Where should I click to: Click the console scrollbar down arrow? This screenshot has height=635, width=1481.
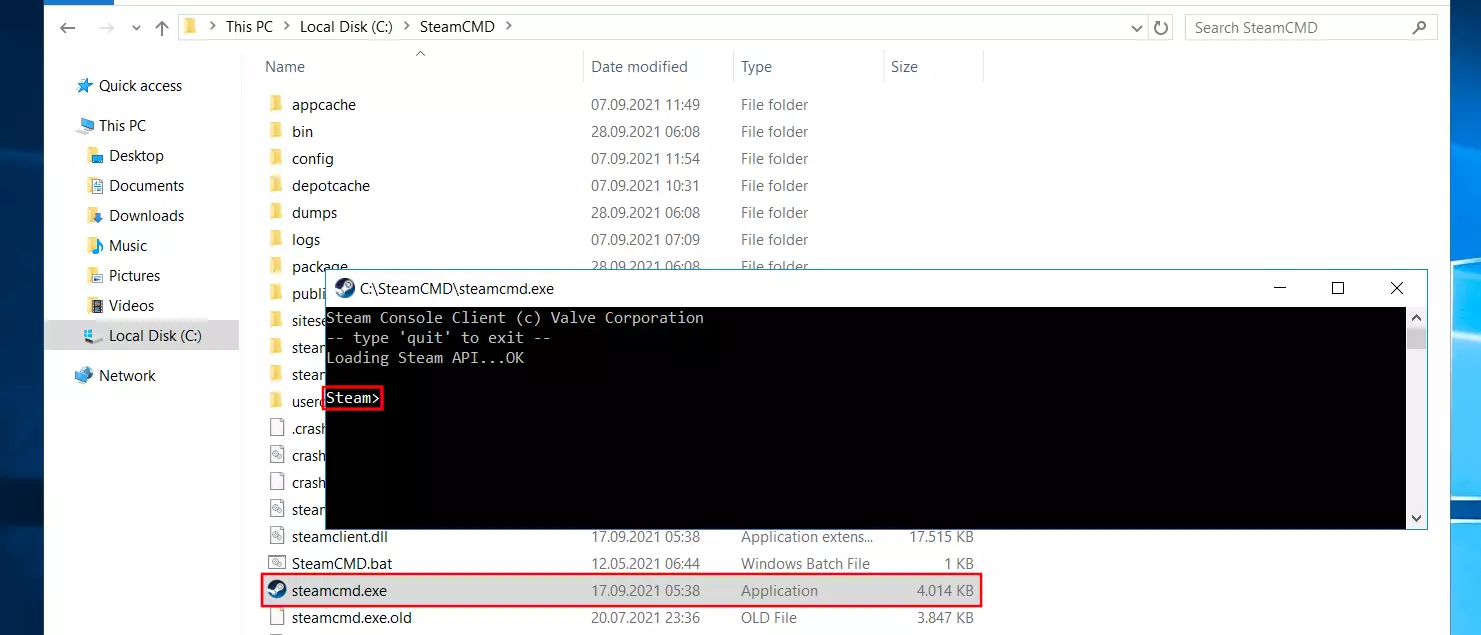(1416, 518)
